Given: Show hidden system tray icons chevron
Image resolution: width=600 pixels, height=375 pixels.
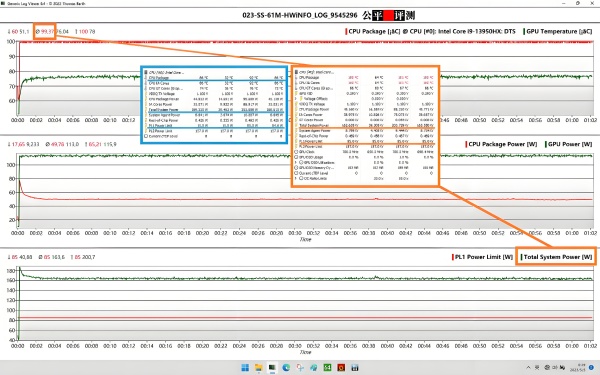Looking at the screenshot, I should click(528, 367).
